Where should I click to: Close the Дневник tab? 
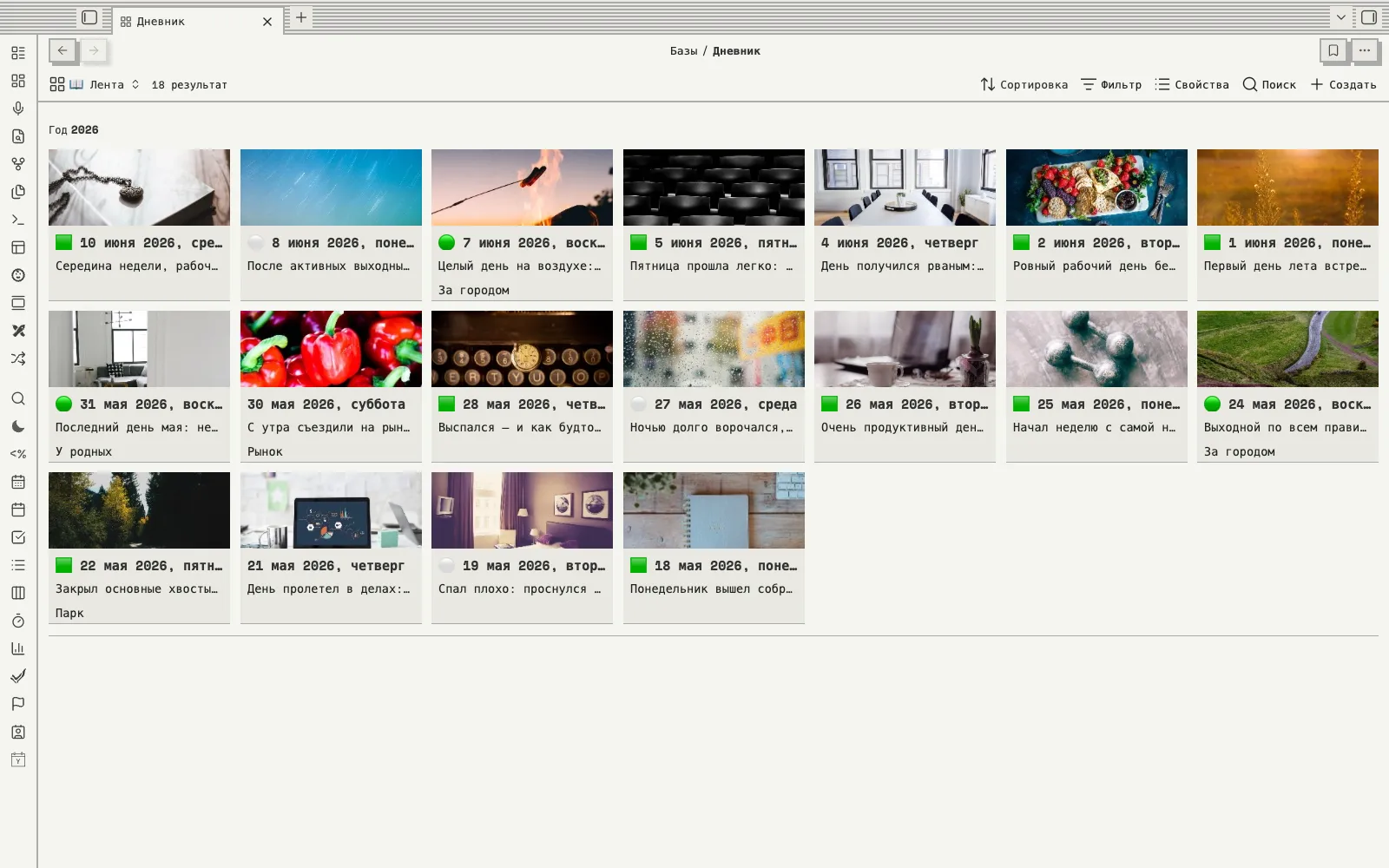267,22
